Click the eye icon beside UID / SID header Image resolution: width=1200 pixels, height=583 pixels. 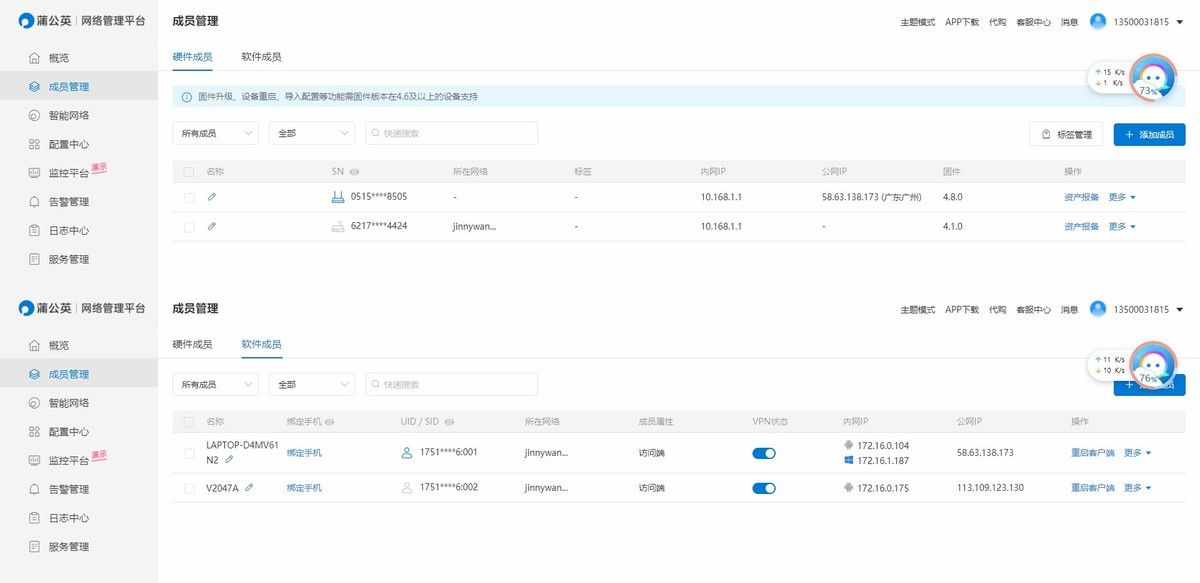[x=449, y=422]
